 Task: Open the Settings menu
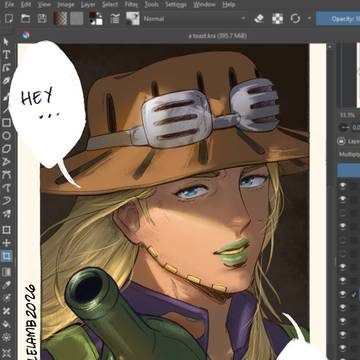point(176,5)
